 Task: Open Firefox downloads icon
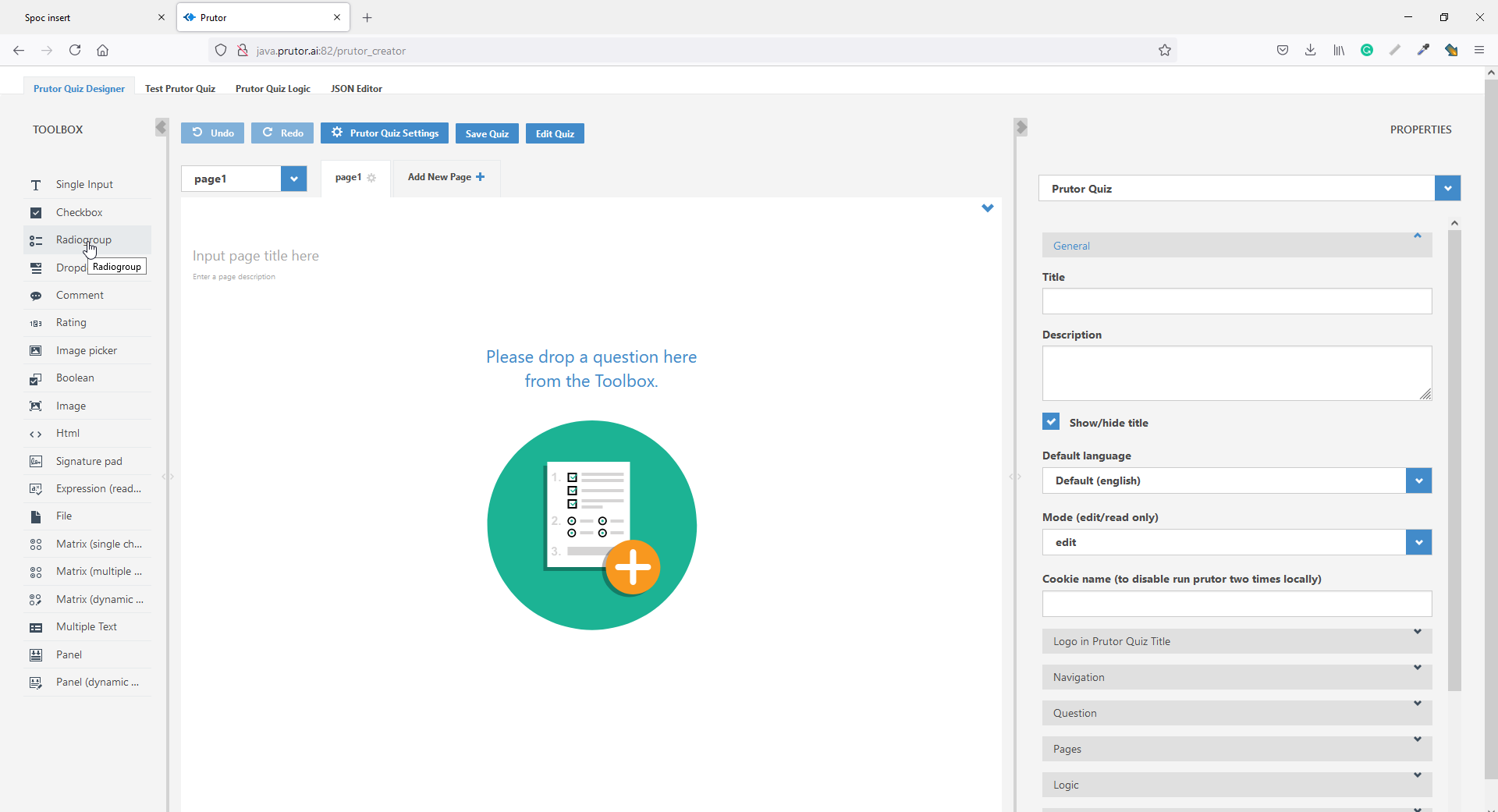click(x=1311, y=51)
